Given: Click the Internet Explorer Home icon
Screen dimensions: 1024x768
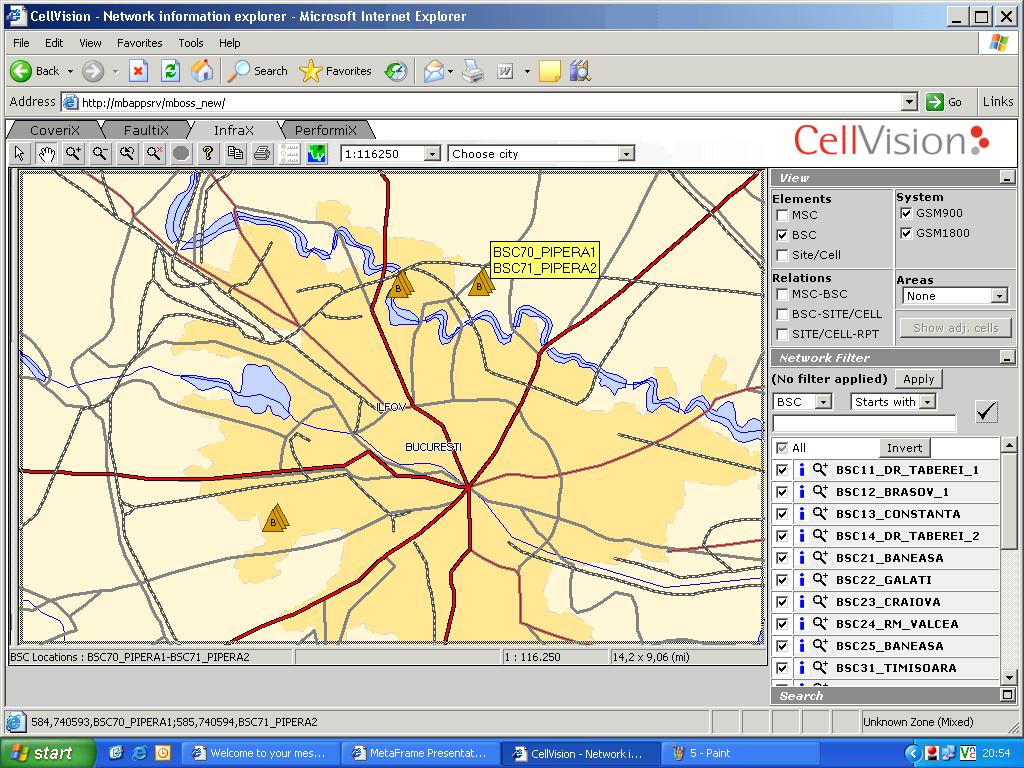Looking at the screenshot, I should pos(202,71).
